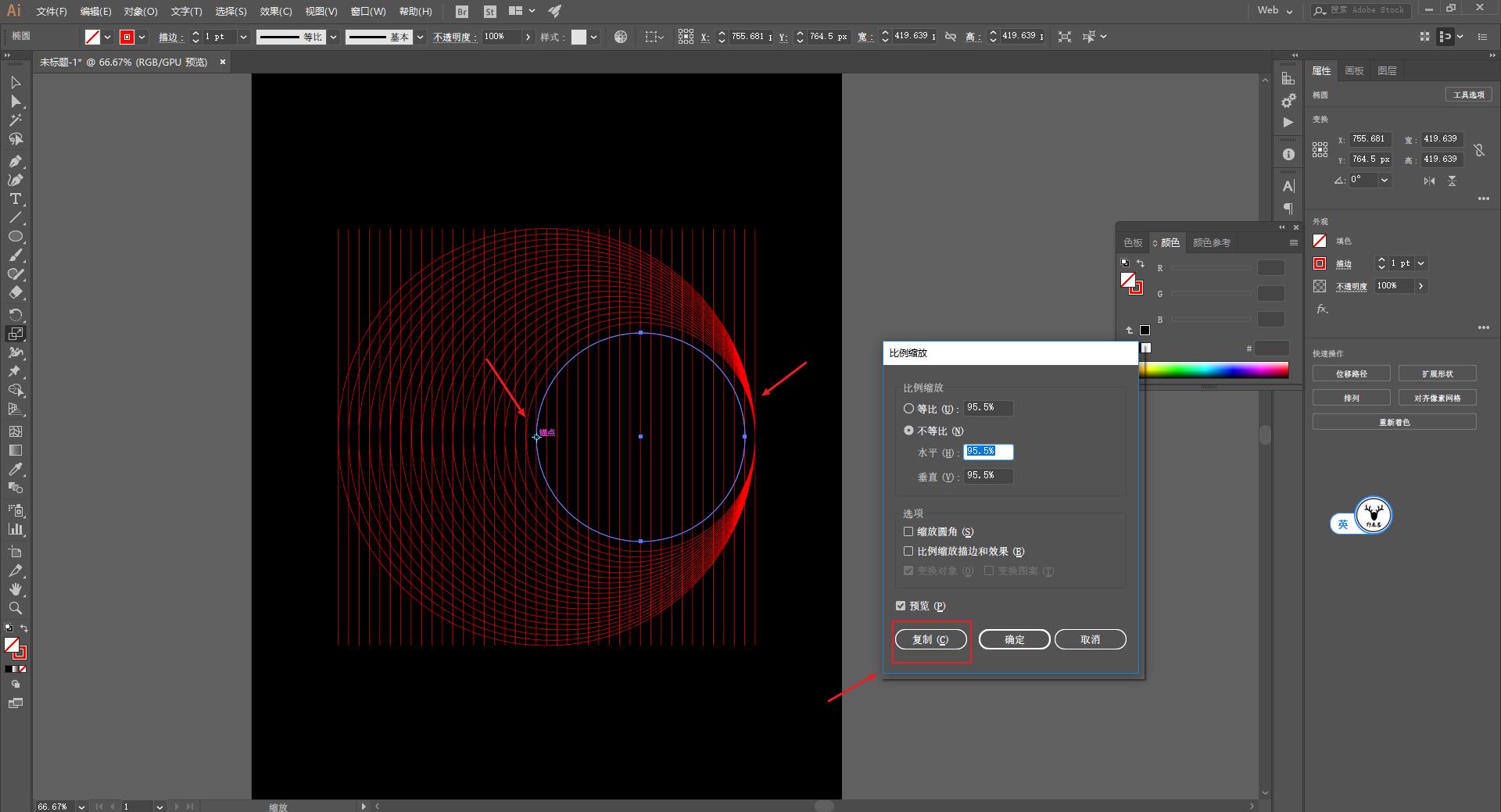Screen dimensions: 1501x812
Task: Switch to the 图层 panel tab
Action: point(1387,70)
